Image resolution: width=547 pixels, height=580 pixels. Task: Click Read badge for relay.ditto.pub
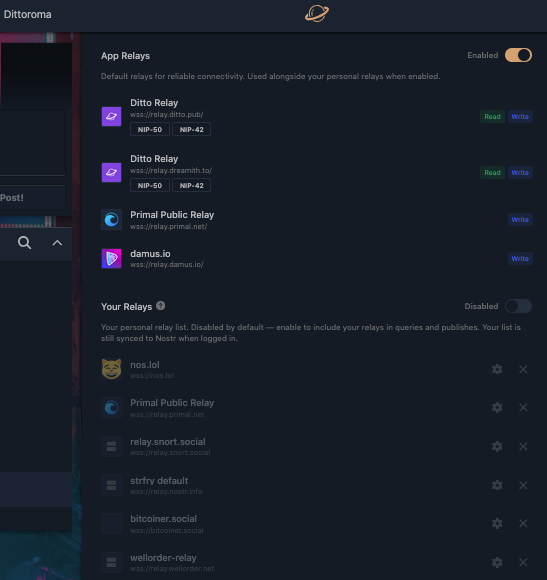pyautogui.click(x=492, y=117)
